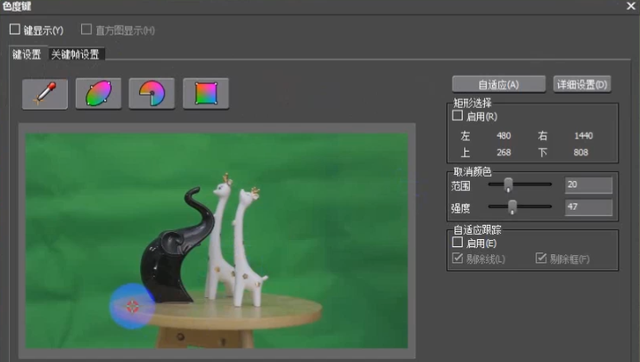Pick the rectangle color range tool

pos(206,94)
